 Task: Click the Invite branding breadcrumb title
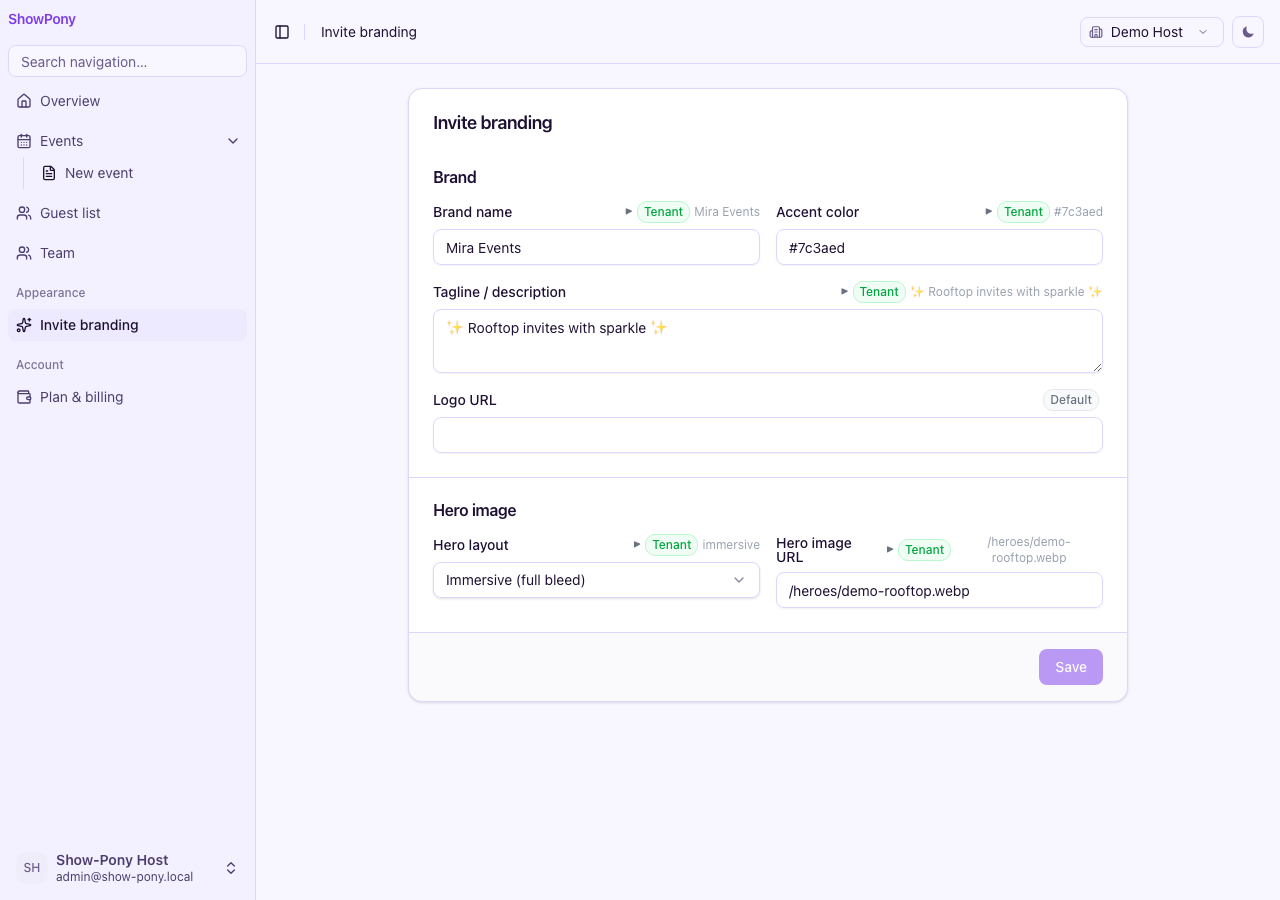[369, 32]
